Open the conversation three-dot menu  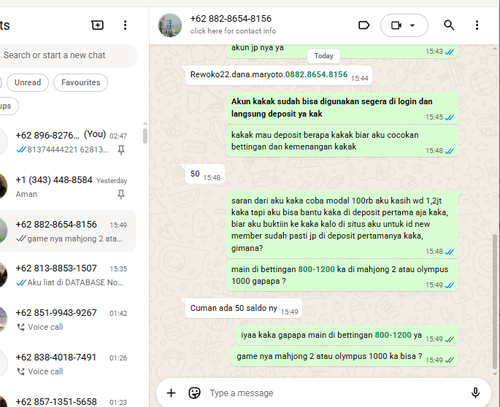tap(477, 25)
